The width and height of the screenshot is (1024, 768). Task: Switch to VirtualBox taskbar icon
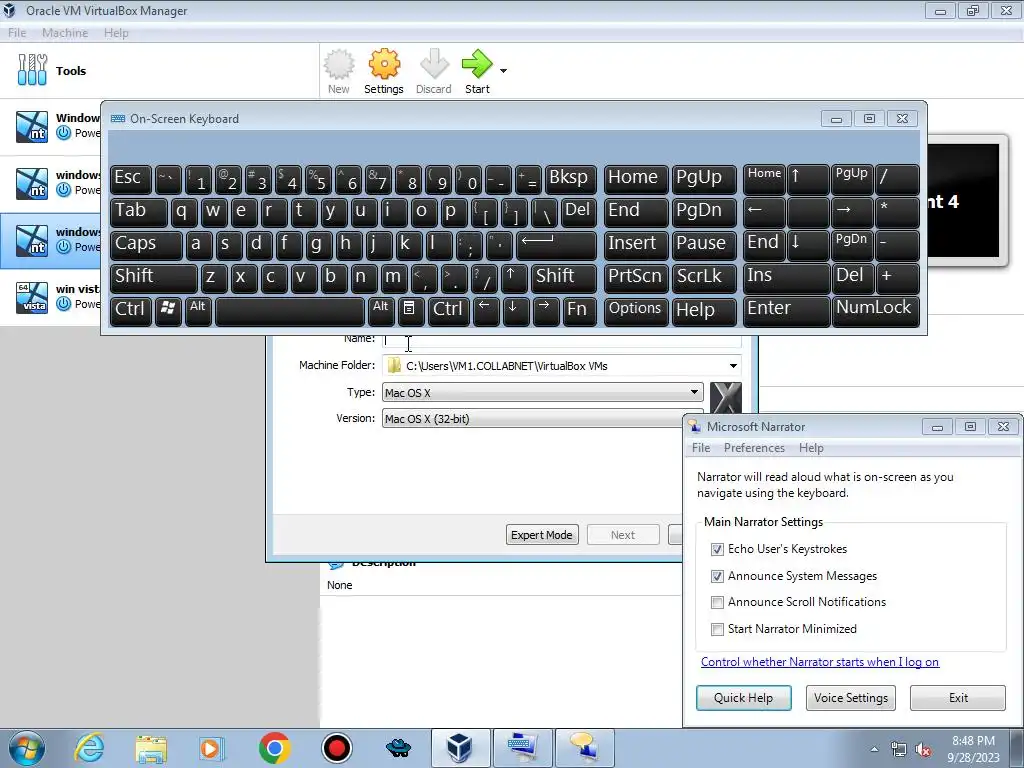point(460,748)
